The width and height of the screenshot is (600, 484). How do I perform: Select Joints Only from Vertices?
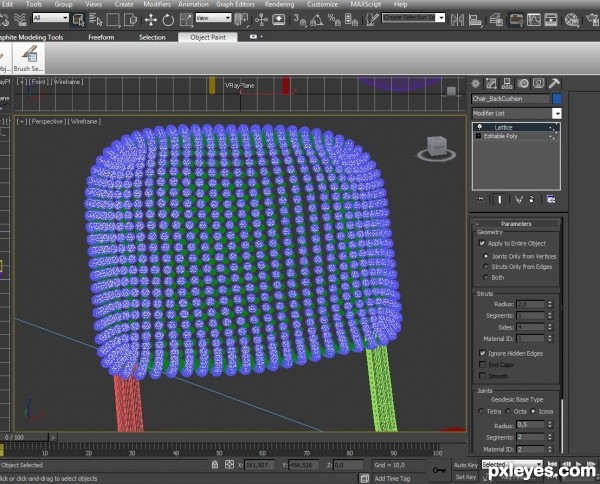[486, 256]
